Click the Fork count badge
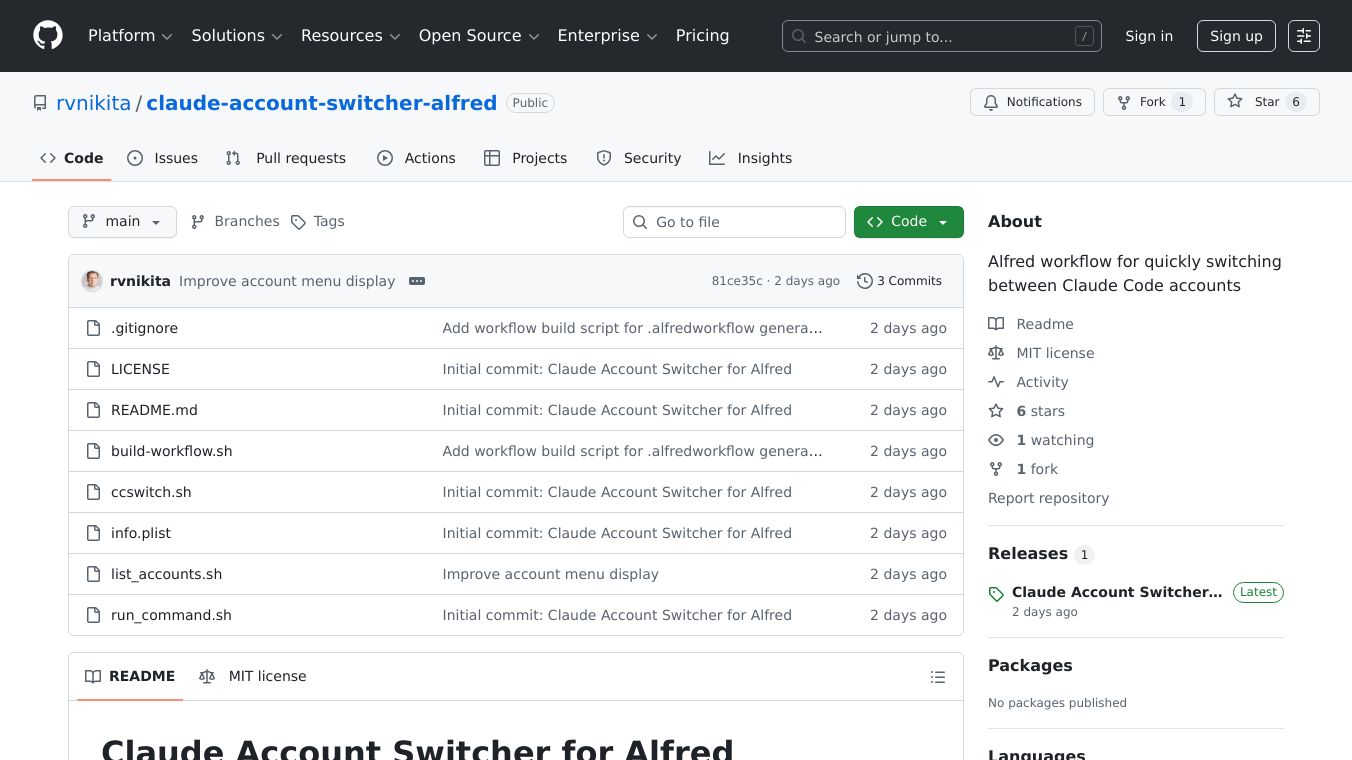 1181,102
